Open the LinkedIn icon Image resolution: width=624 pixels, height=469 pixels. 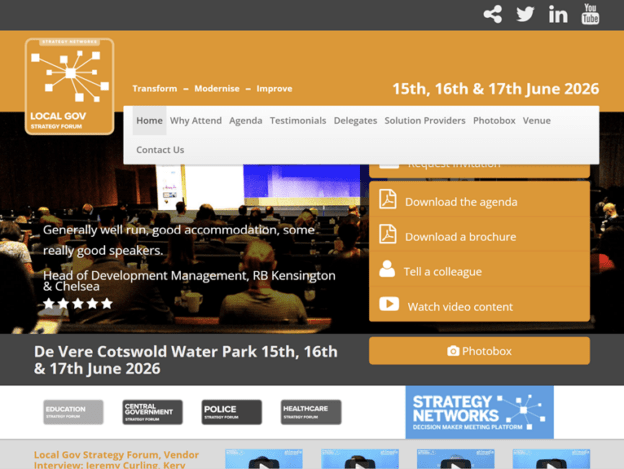tap(558, 14)
